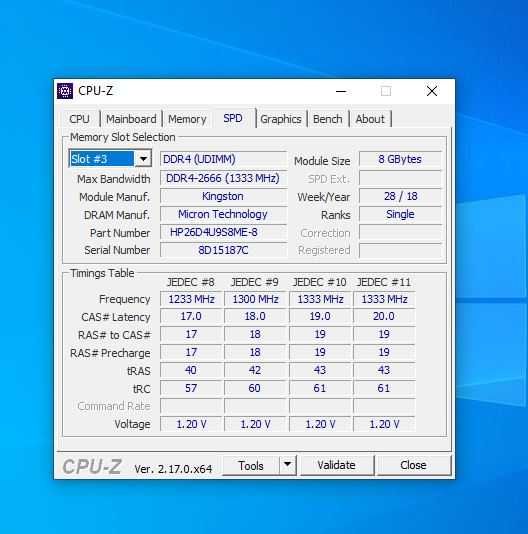
Task: Go to the Graphics tab
Action: [x=281, y=119]
